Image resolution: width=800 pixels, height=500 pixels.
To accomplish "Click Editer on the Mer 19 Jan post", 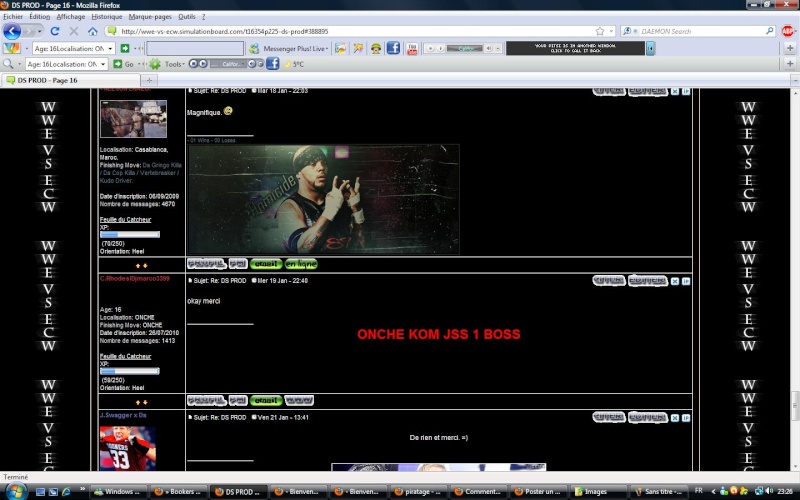I will 647,281.
